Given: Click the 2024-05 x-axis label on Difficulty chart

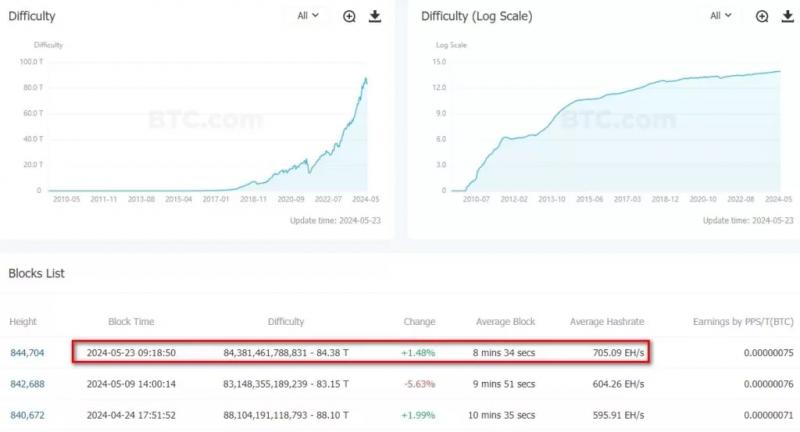Looking at the screenshot, I should tap(365, 199).
